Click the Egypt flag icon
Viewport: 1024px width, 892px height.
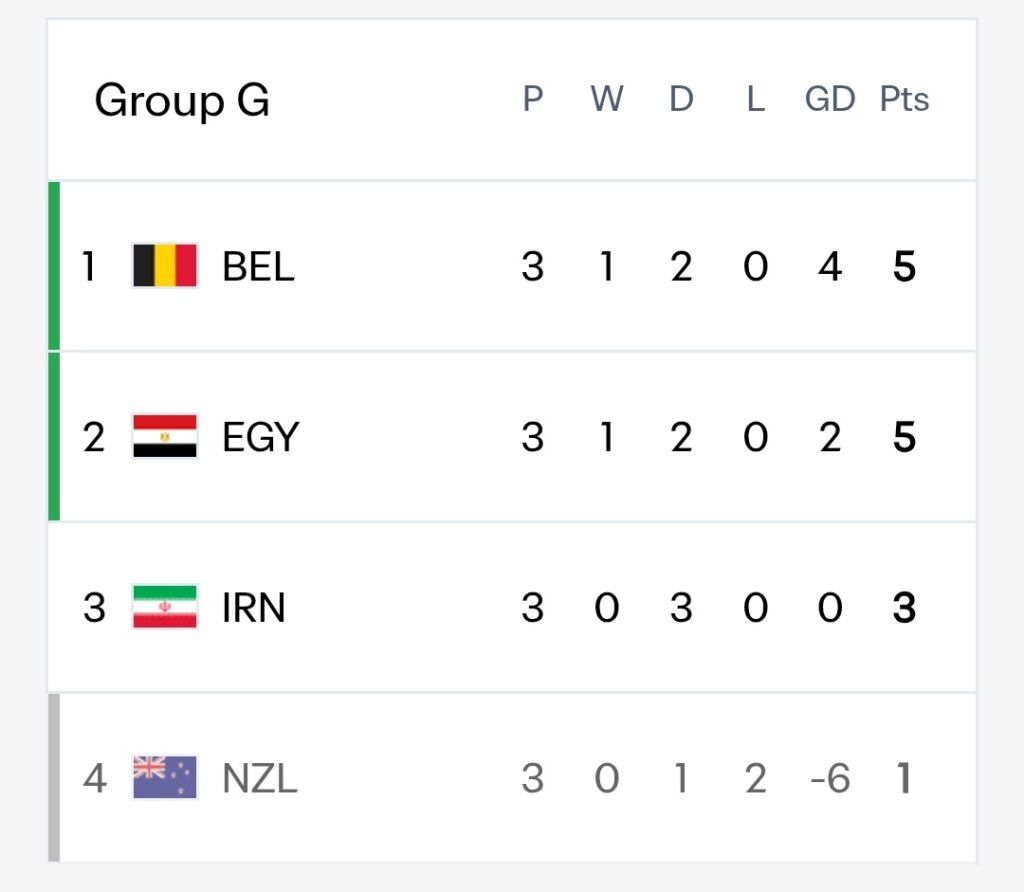coord(165,436)
